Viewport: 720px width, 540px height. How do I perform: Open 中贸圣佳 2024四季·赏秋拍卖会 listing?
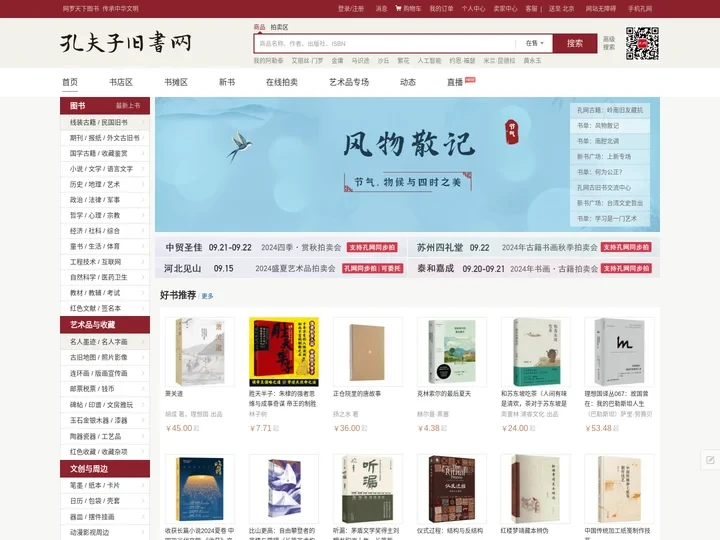(x=281, y=248)
